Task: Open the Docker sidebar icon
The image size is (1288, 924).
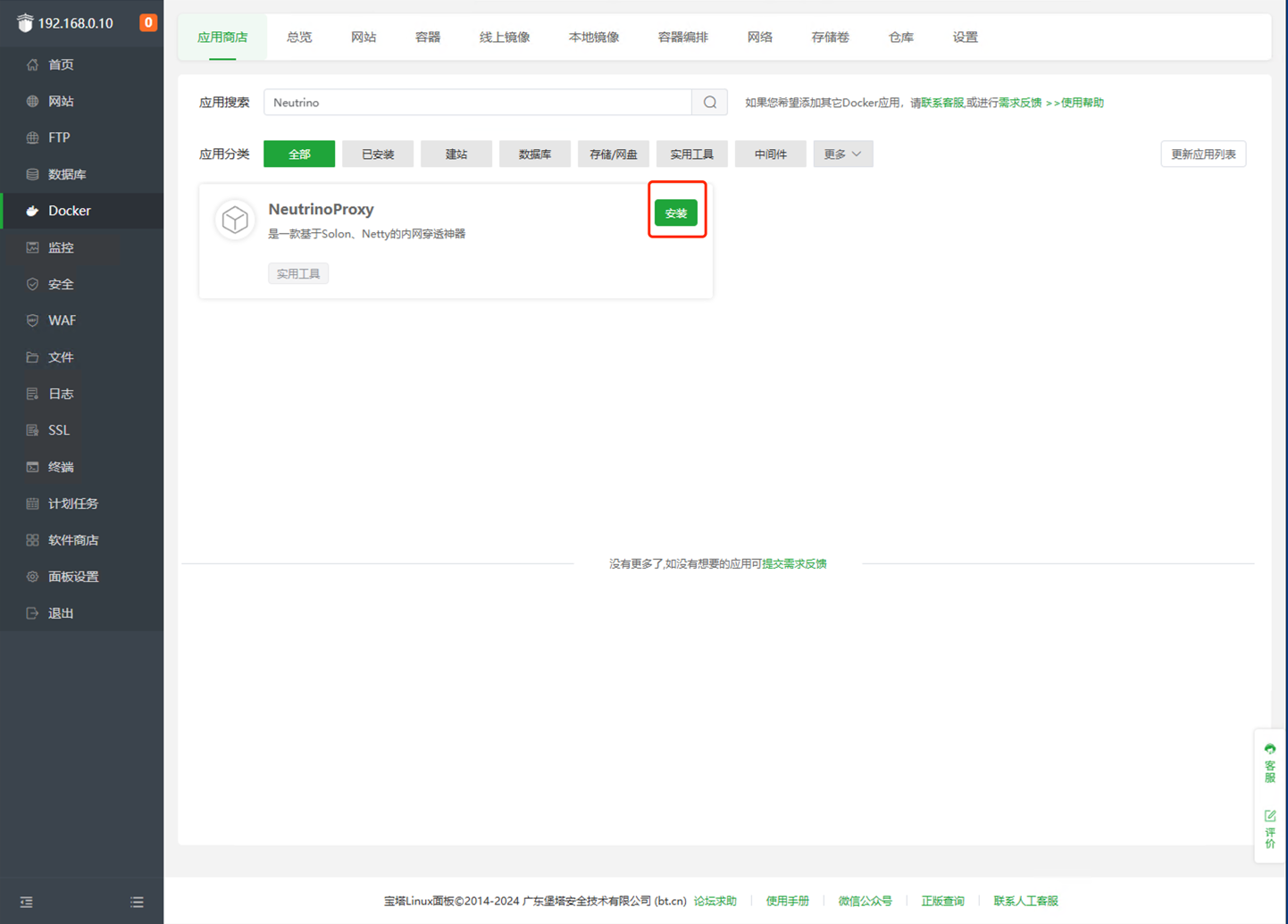Action: 32,211
